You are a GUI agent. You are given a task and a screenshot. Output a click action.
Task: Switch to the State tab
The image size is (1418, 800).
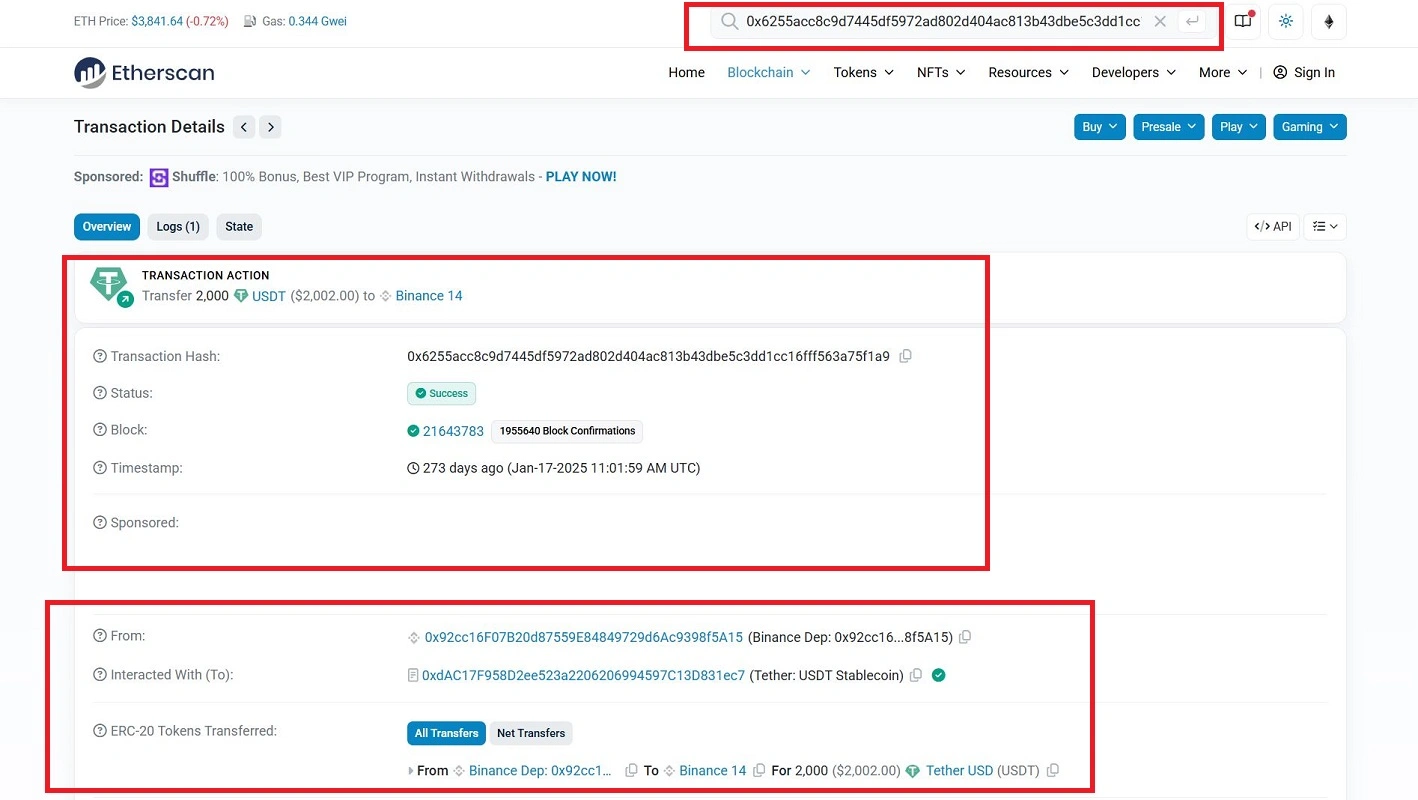[239, 227]
